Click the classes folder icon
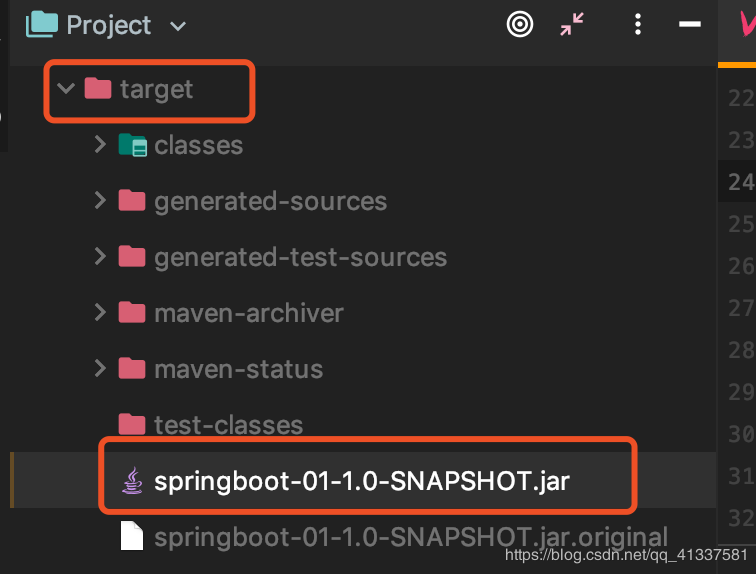The height and width of the screenshot is (574, 756). click(x=132, y=146)
